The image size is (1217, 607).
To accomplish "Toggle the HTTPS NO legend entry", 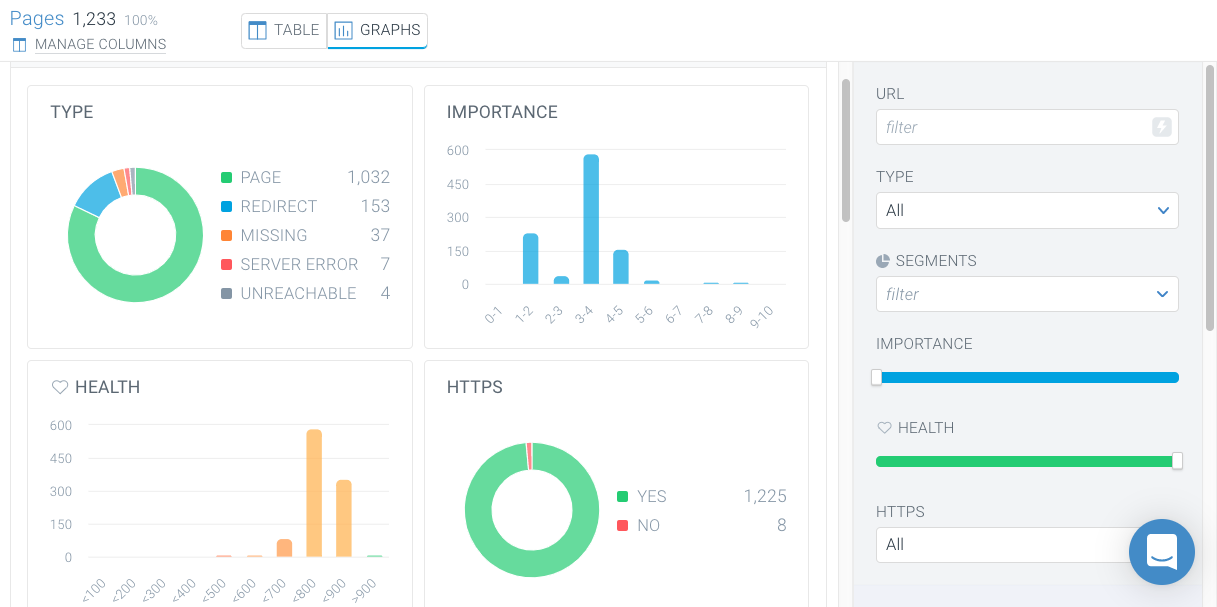I will 702,525.
